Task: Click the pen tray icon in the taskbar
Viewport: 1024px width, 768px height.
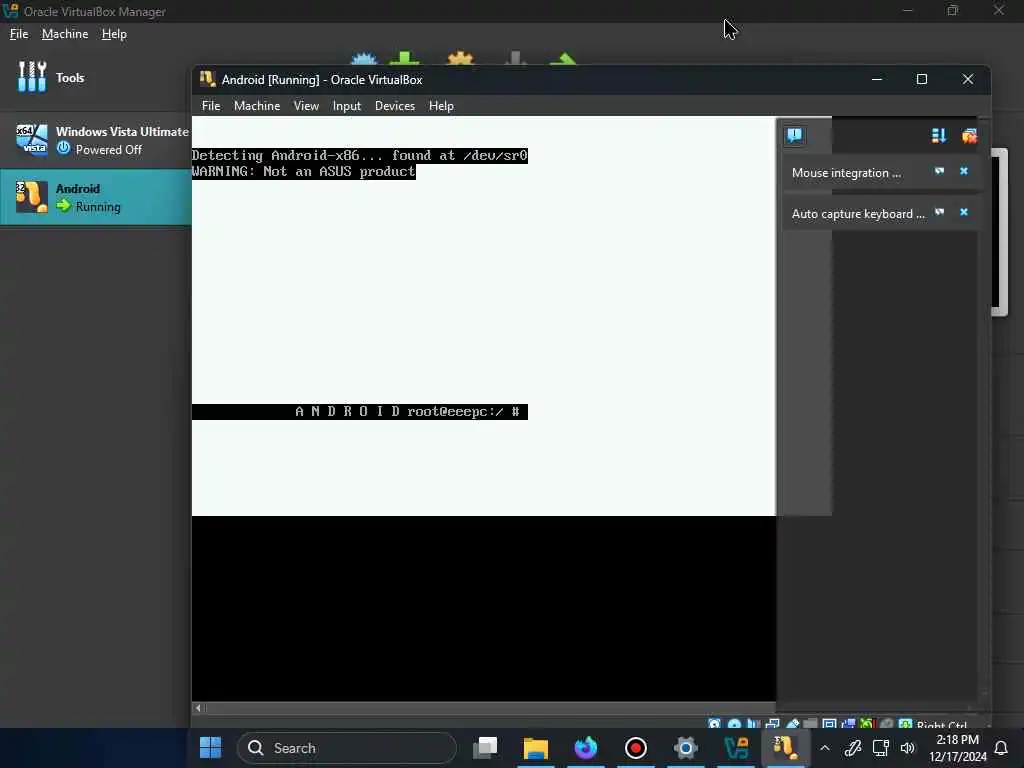Action: [853, 748]
